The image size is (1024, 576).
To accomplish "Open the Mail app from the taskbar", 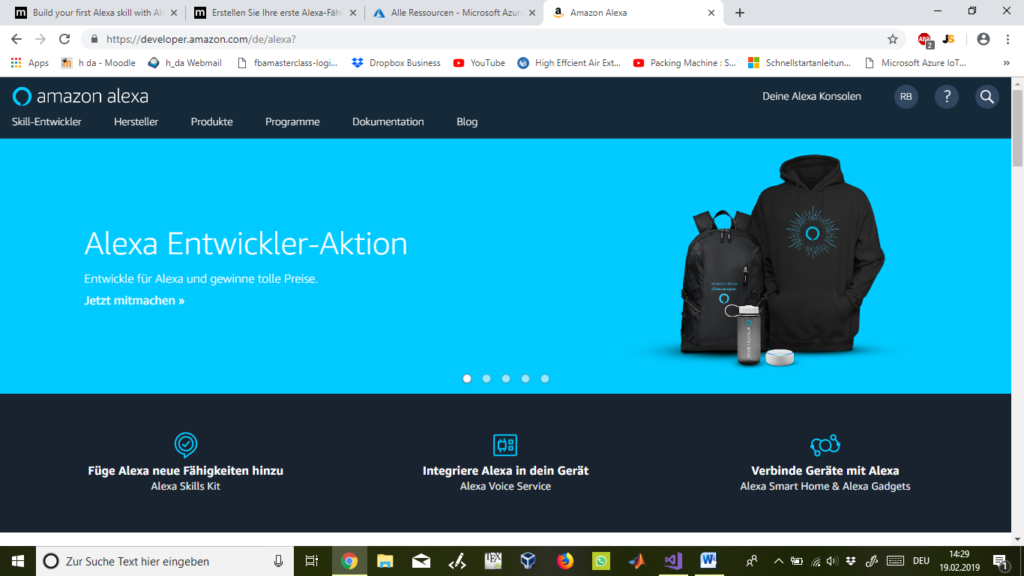I will pyautogui.click(x=421, y=561).
